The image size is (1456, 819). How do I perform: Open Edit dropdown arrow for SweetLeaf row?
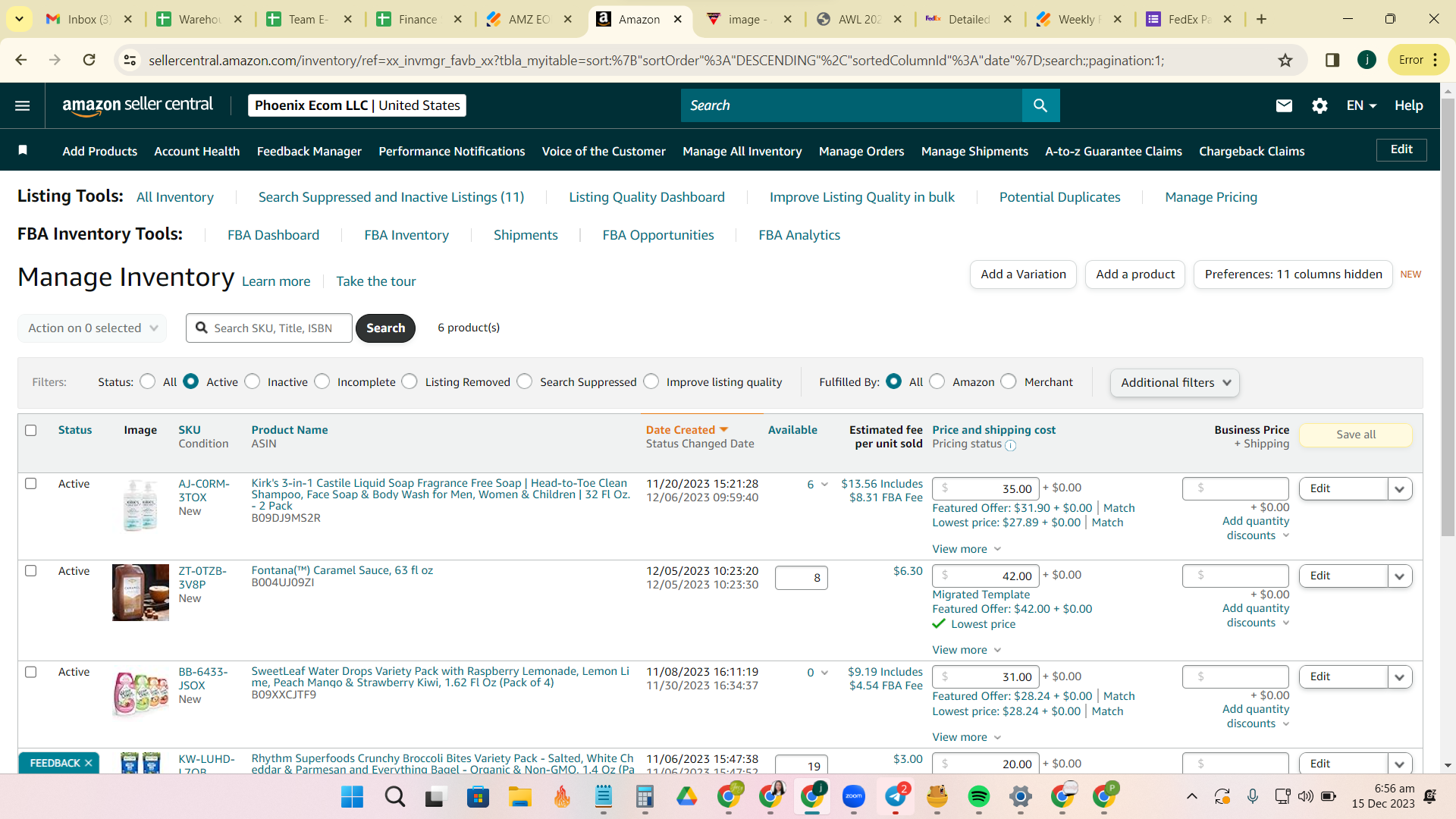point(1400,677)
